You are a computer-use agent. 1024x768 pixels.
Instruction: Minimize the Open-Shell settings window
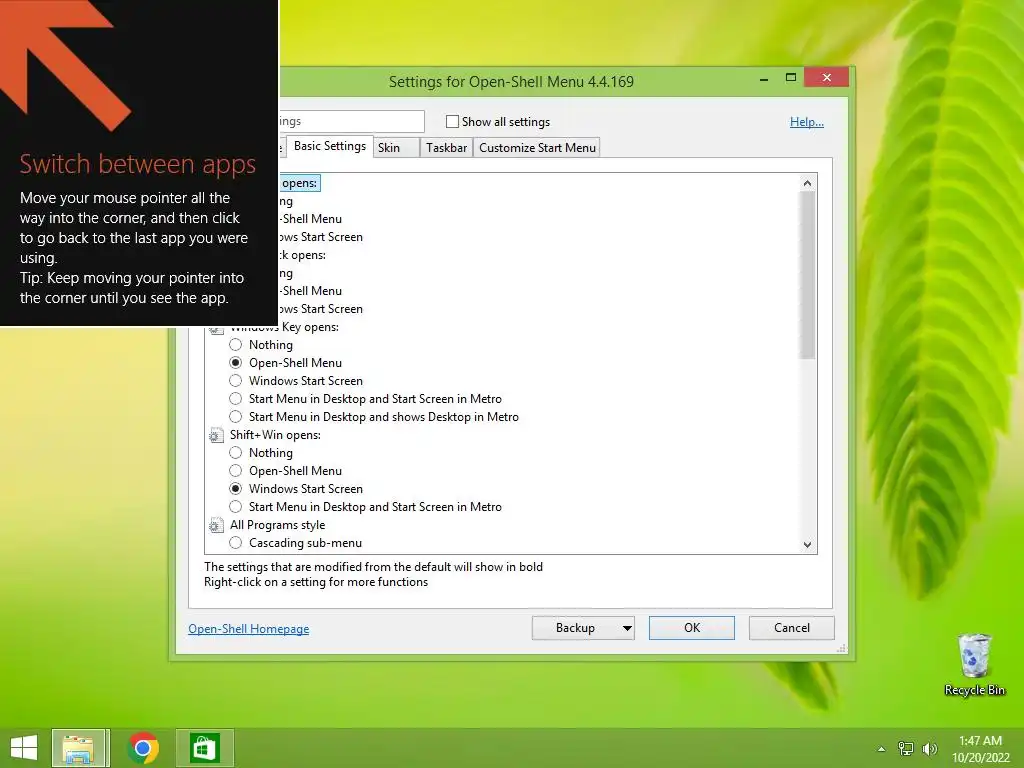(x=764, y=78)
